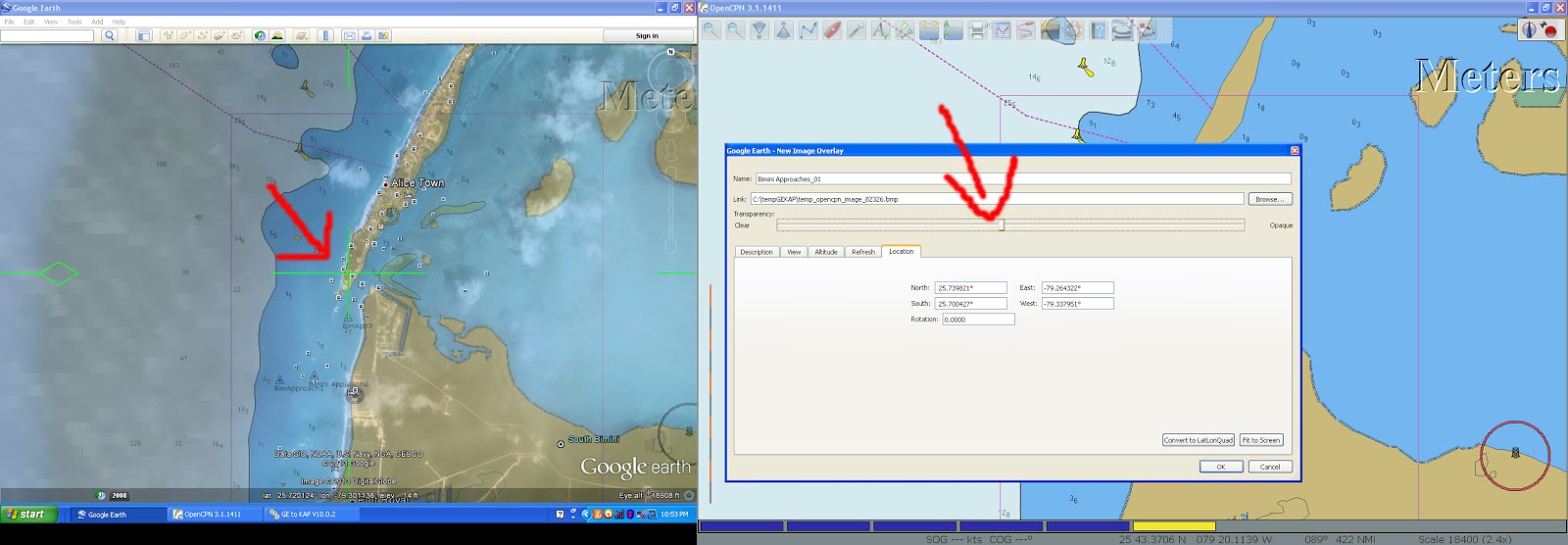Drop man overboard lifebuoy marker
1568x545 pixels.
click(1074, 30)
